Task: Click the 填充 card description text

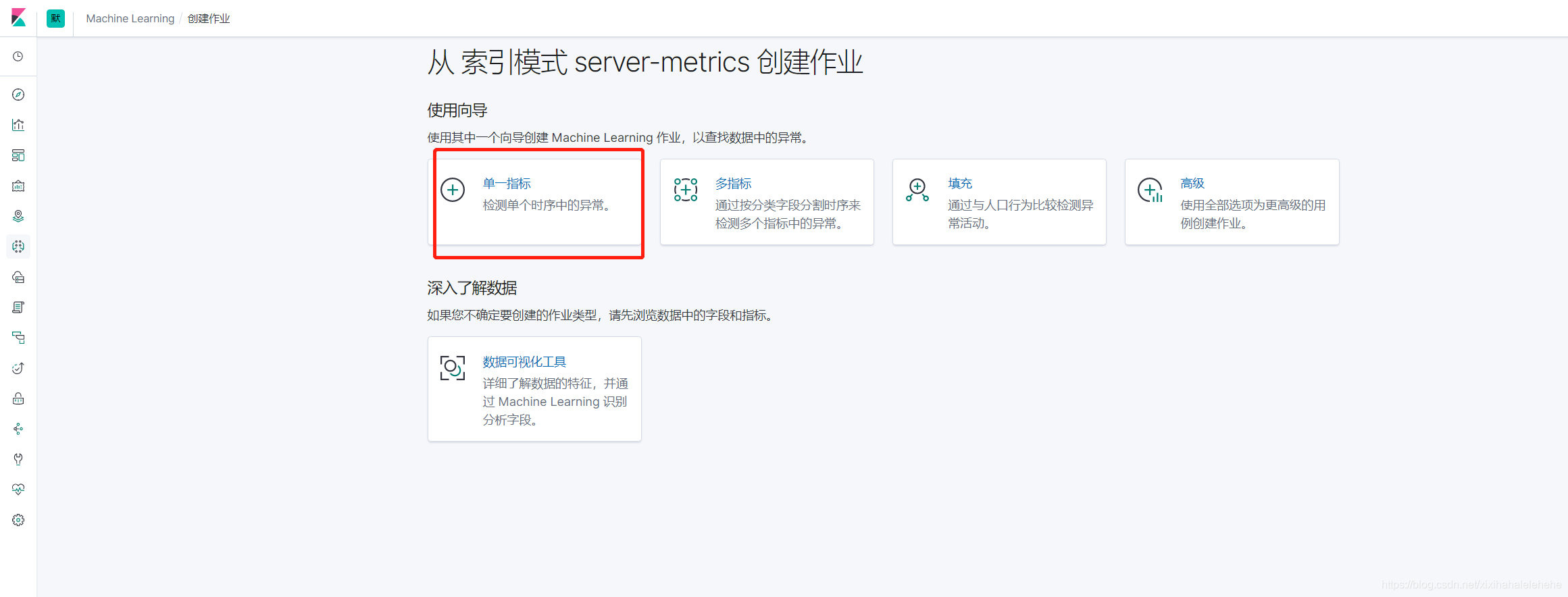Action: pos(1020,214)
